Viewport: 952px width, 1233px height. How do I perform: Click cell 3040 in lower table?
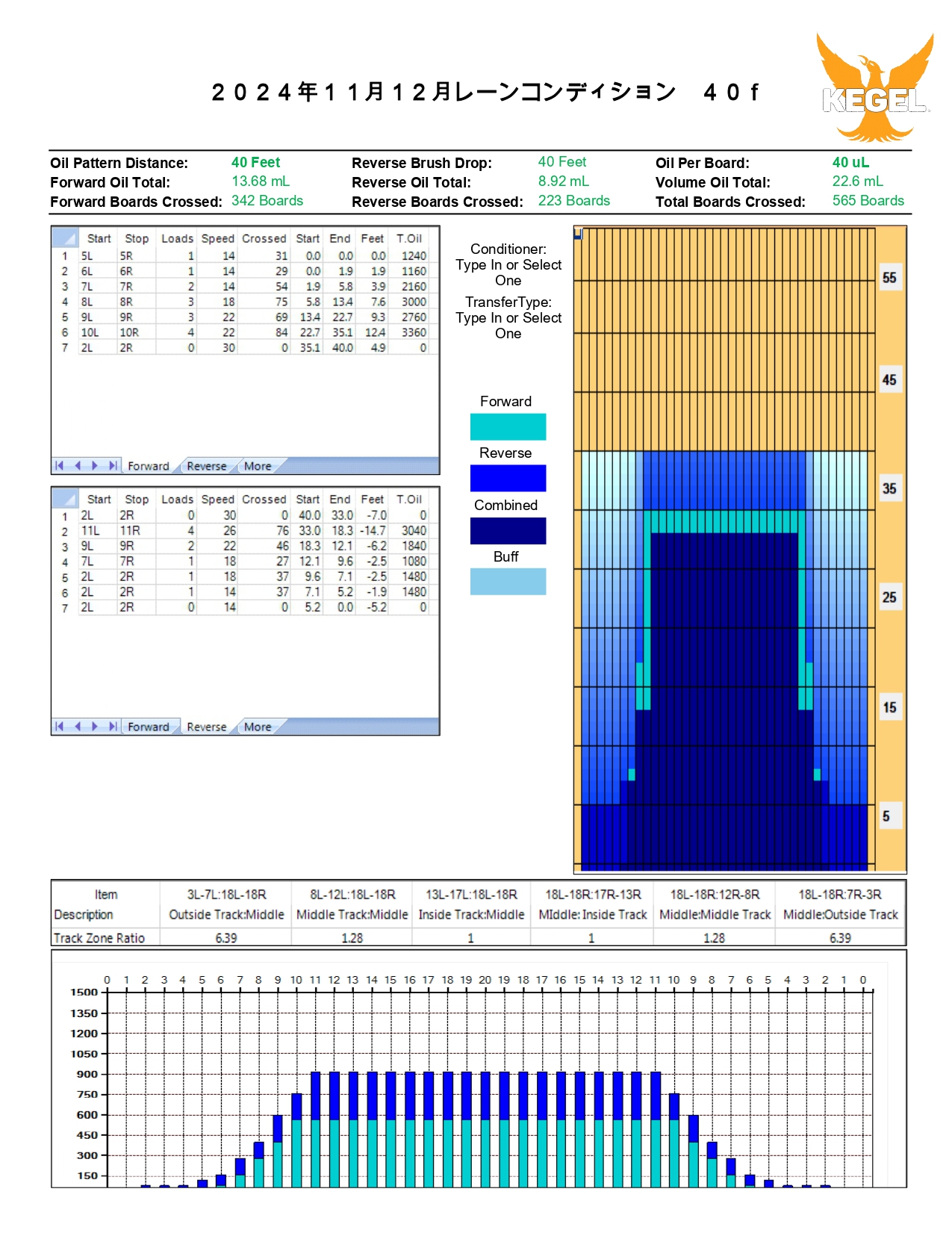(x=414, y=531)
